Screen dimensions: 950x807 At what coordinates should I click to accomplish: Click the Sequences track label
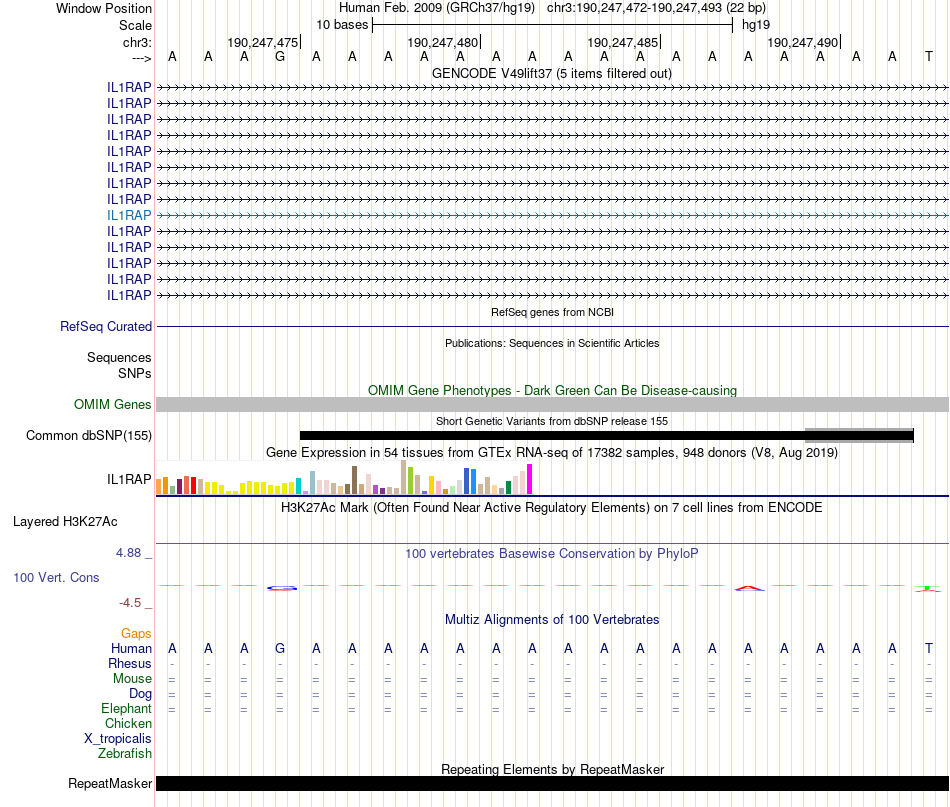[119, 357]
